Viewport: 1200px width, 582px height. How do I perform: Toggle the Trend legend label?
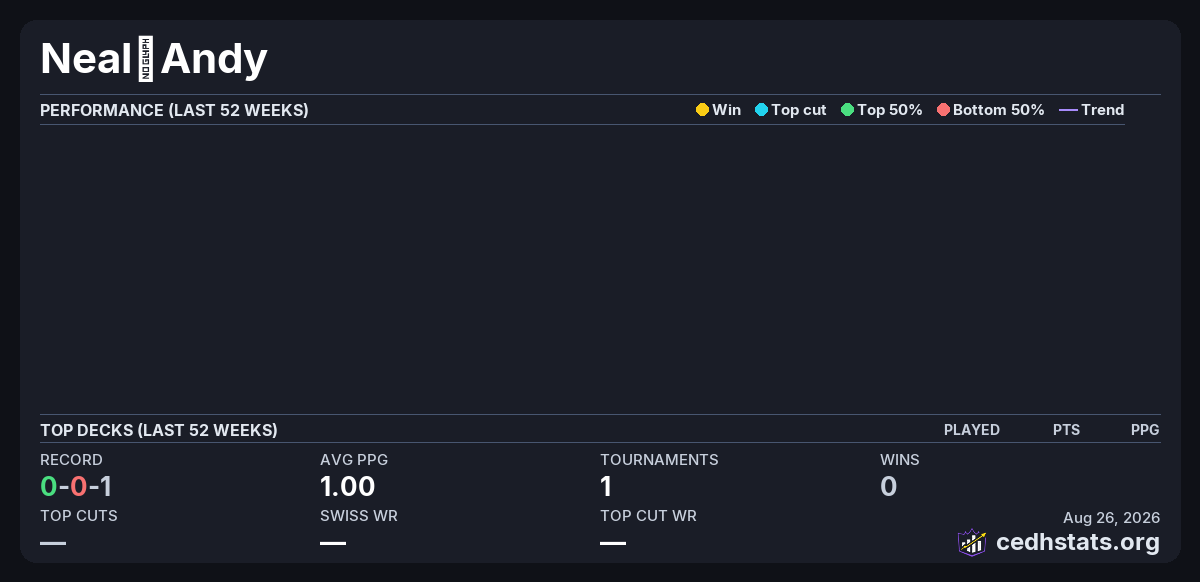pos(1102,110)
